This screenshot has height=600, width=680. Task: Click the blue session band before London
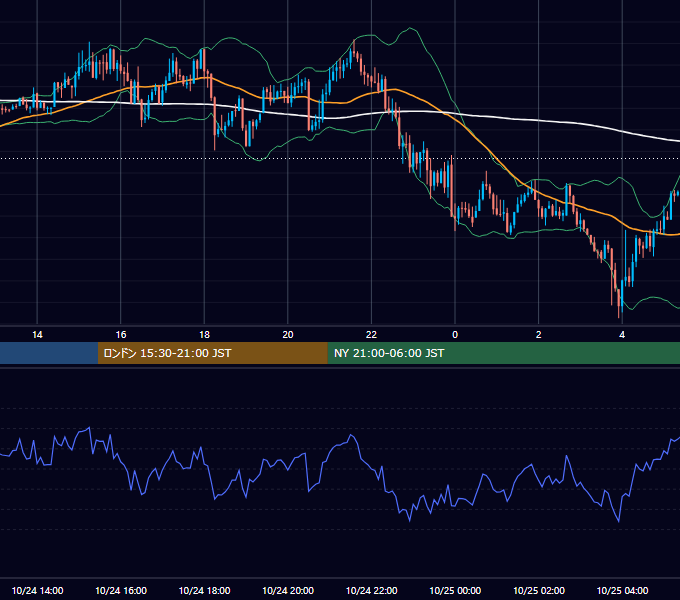tap(49, 353)
